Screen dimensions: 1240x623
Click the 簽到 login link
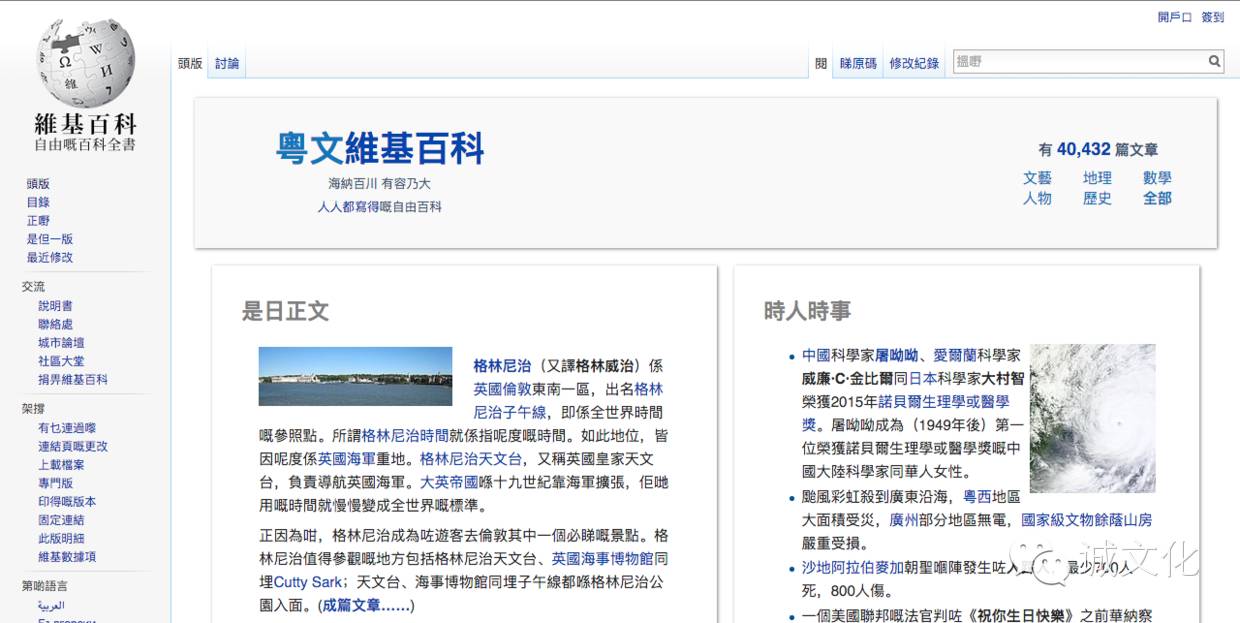tap(1213, 17)
